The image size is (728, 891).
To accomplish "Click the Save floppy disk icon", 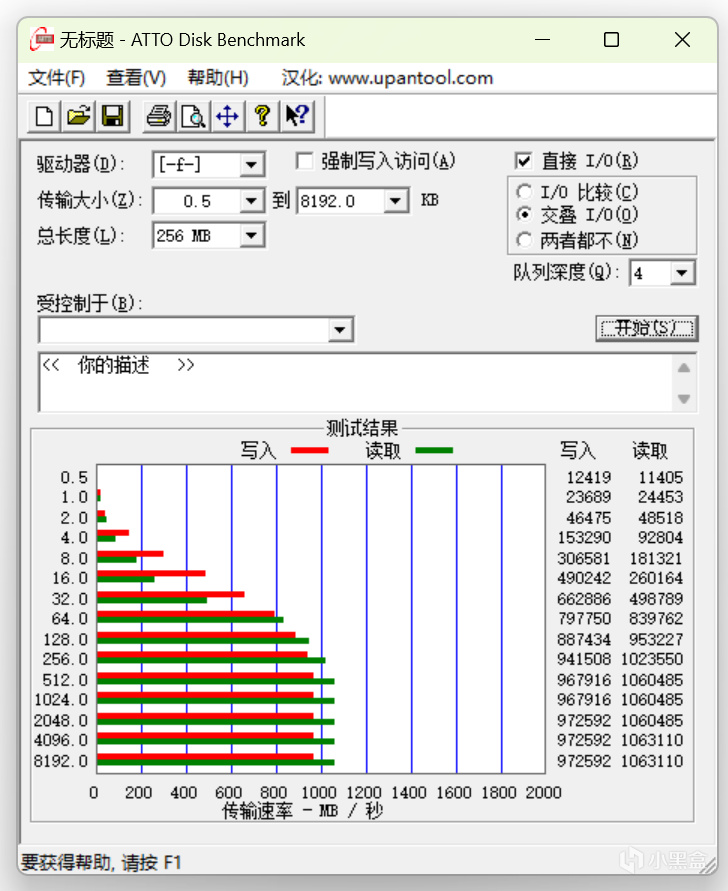I will (113, 116).
